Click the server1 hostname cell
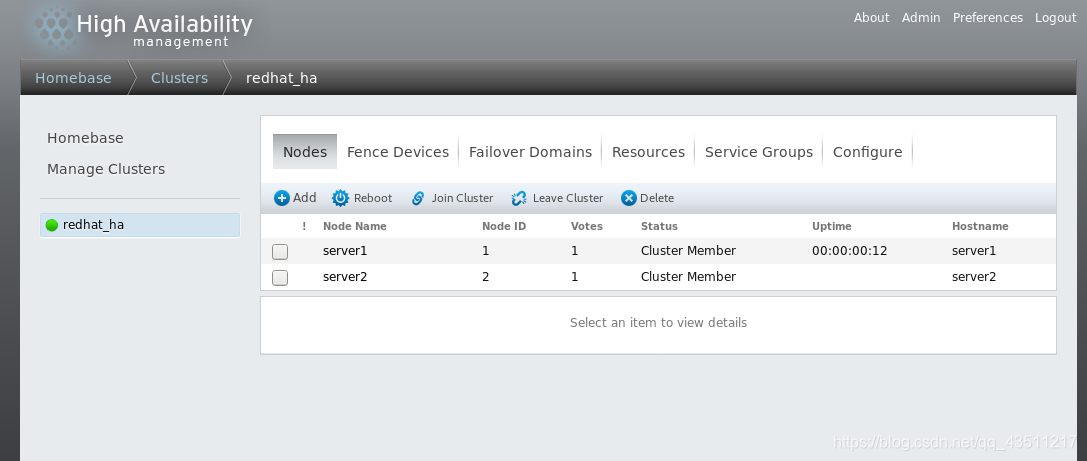 click(974, 251)
